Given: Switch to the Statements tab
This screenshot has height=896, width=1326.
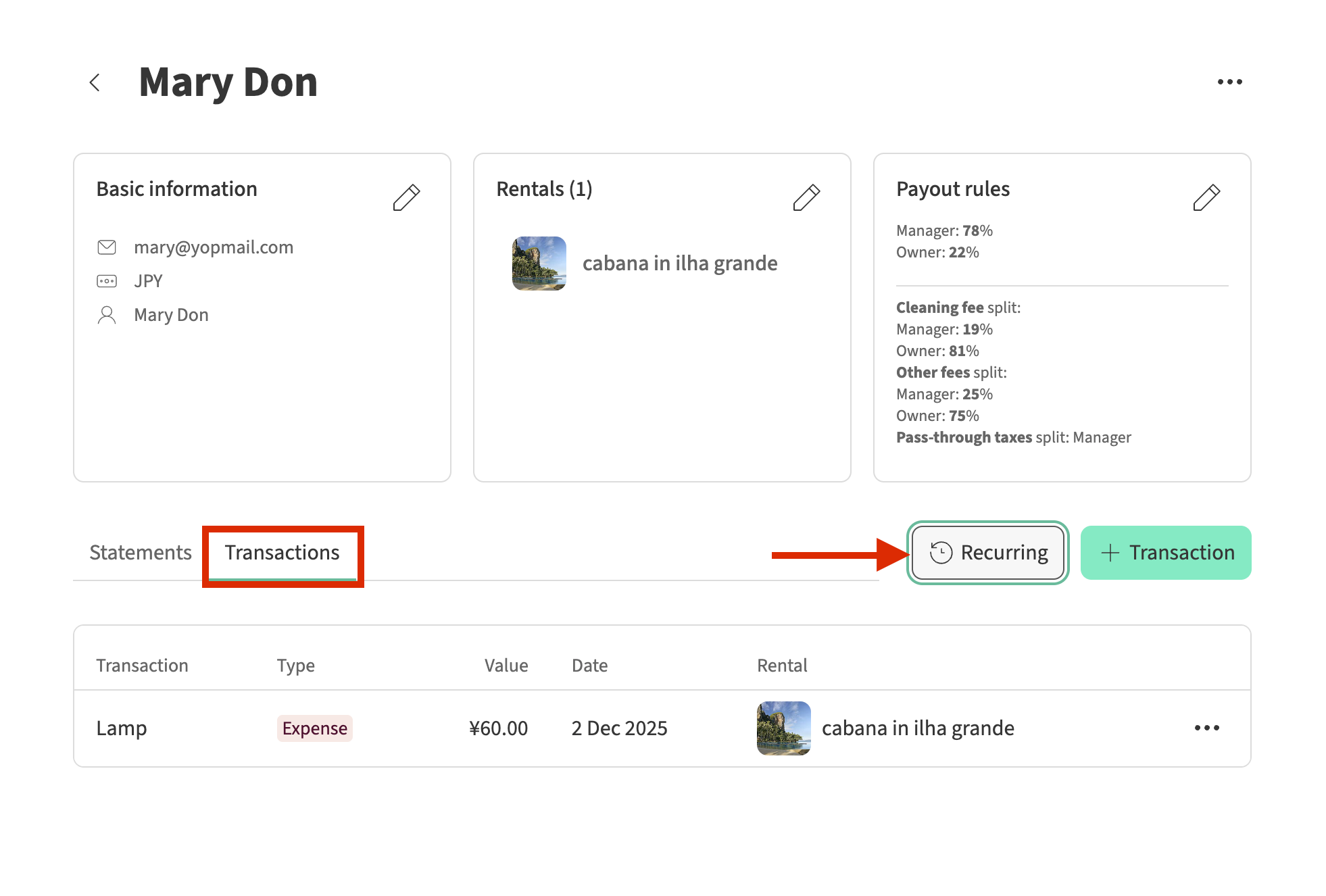Looking at the screenshot, I should tap(141, 553).
